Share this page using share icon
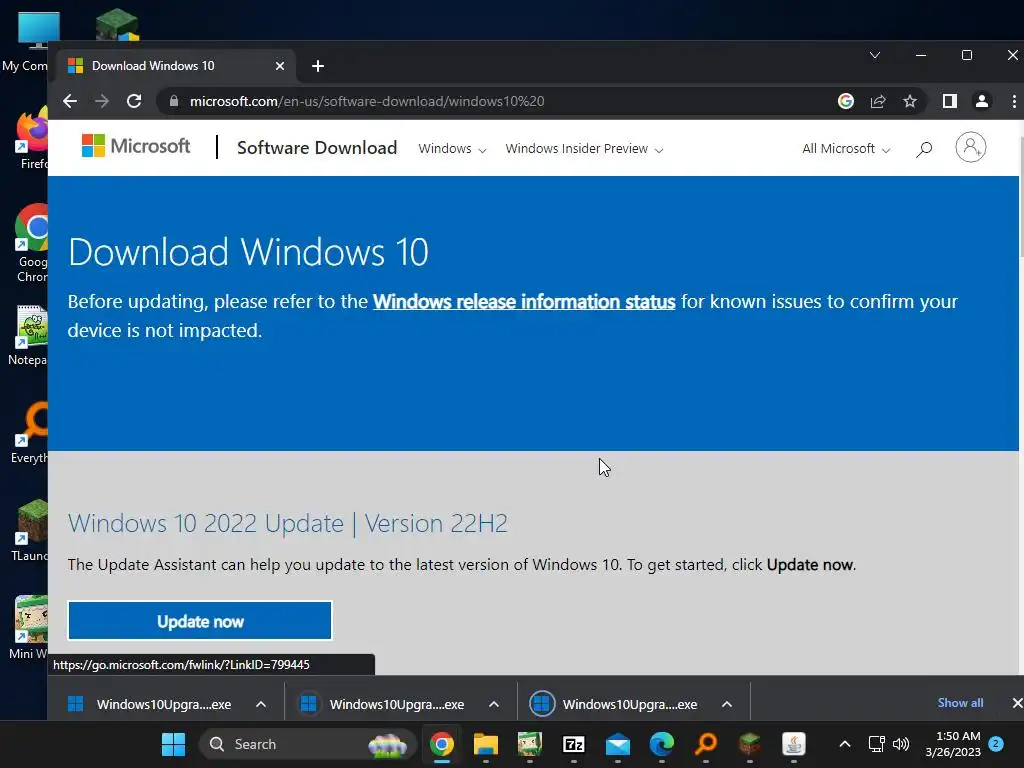This screenshot has width=1024, height=768. click(878, 101)
